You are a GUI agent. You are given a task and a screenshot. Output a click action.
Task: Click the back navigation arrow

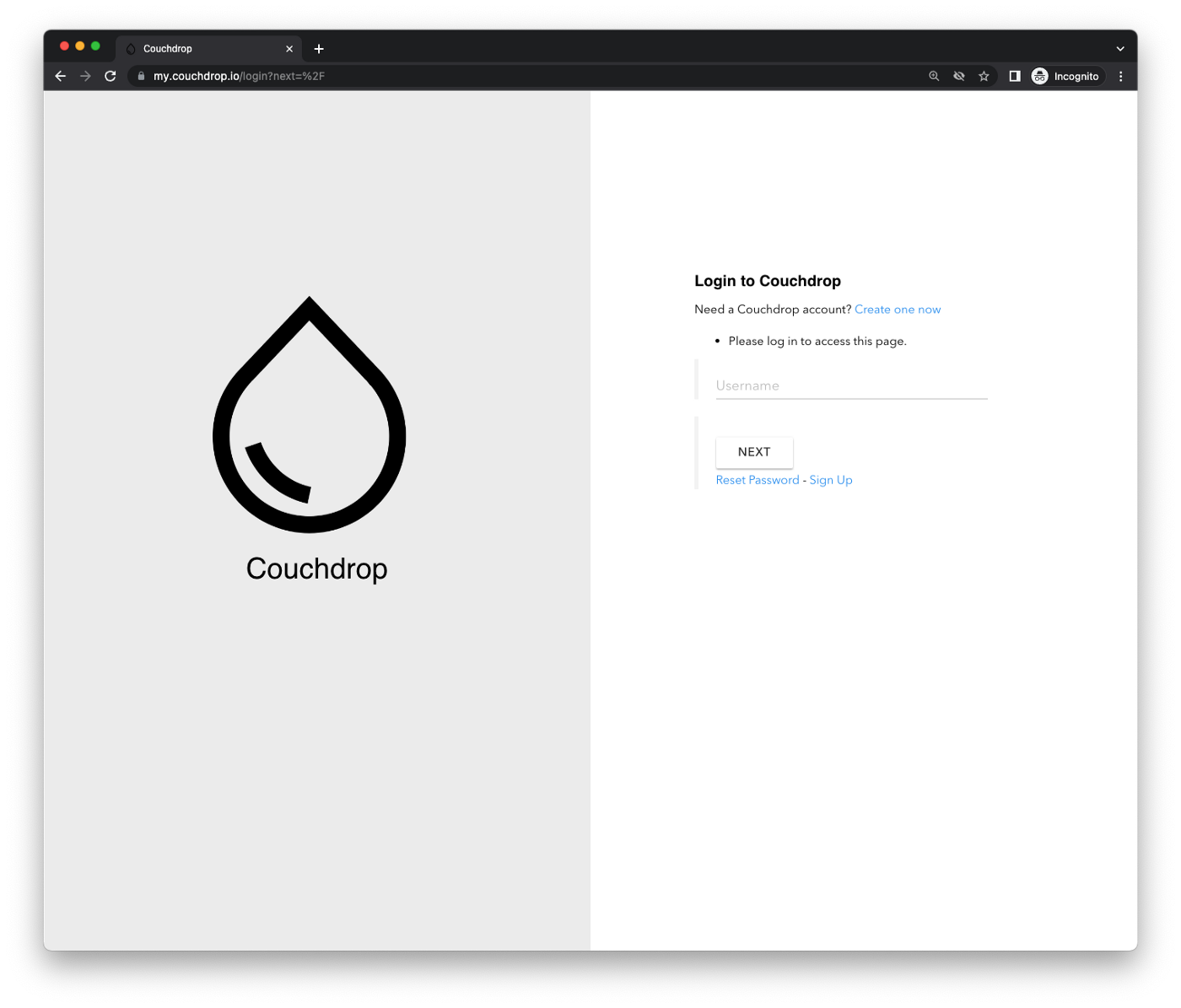tap(60, 76)
